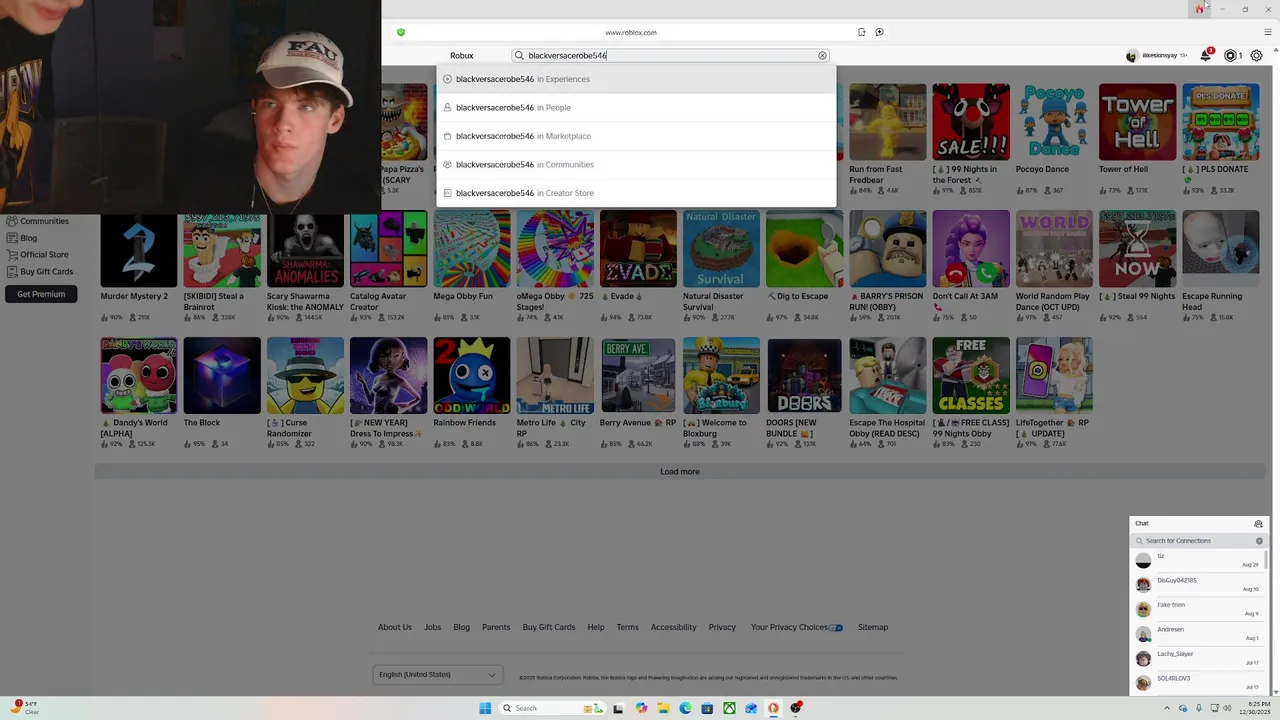The image size is (1280, 720).
Task: Click the Roblox search input field
Action: click(670, 56)
